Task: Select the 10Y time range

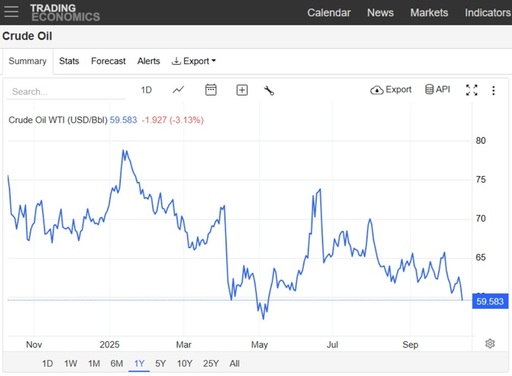Action: 184,363
